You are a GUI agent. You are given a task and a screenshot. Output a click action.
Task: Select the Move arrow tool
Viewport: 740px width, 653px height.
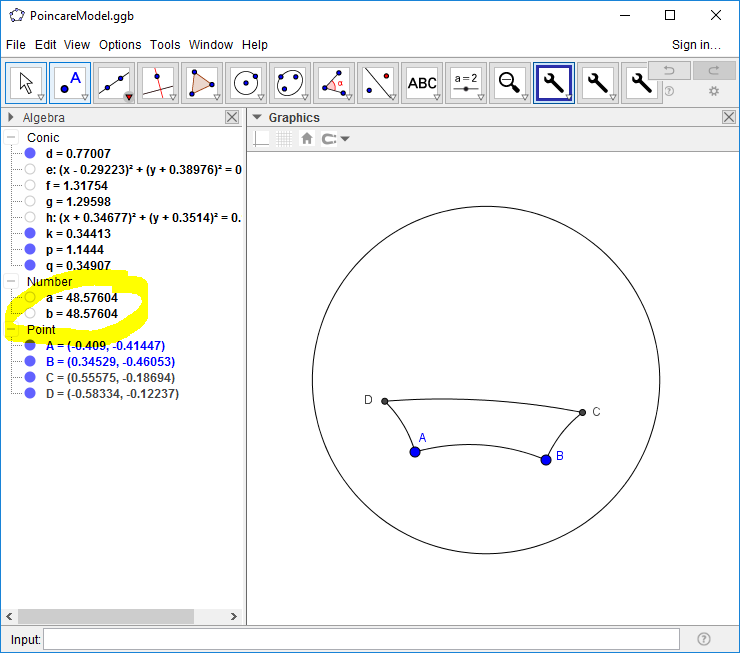pos(26,83)
